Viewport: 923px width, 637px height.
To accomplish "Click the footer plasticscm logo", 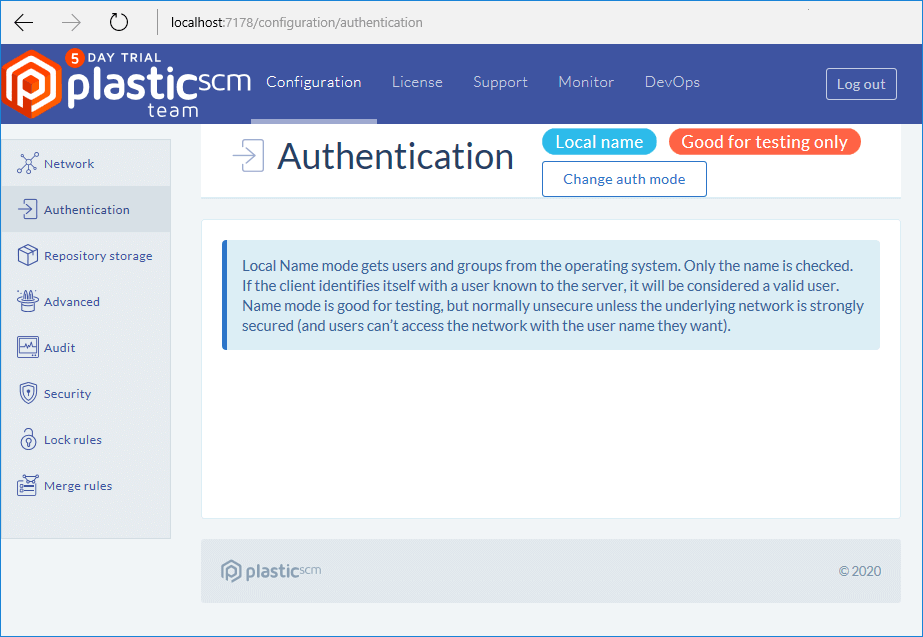I will coord(271,570).
